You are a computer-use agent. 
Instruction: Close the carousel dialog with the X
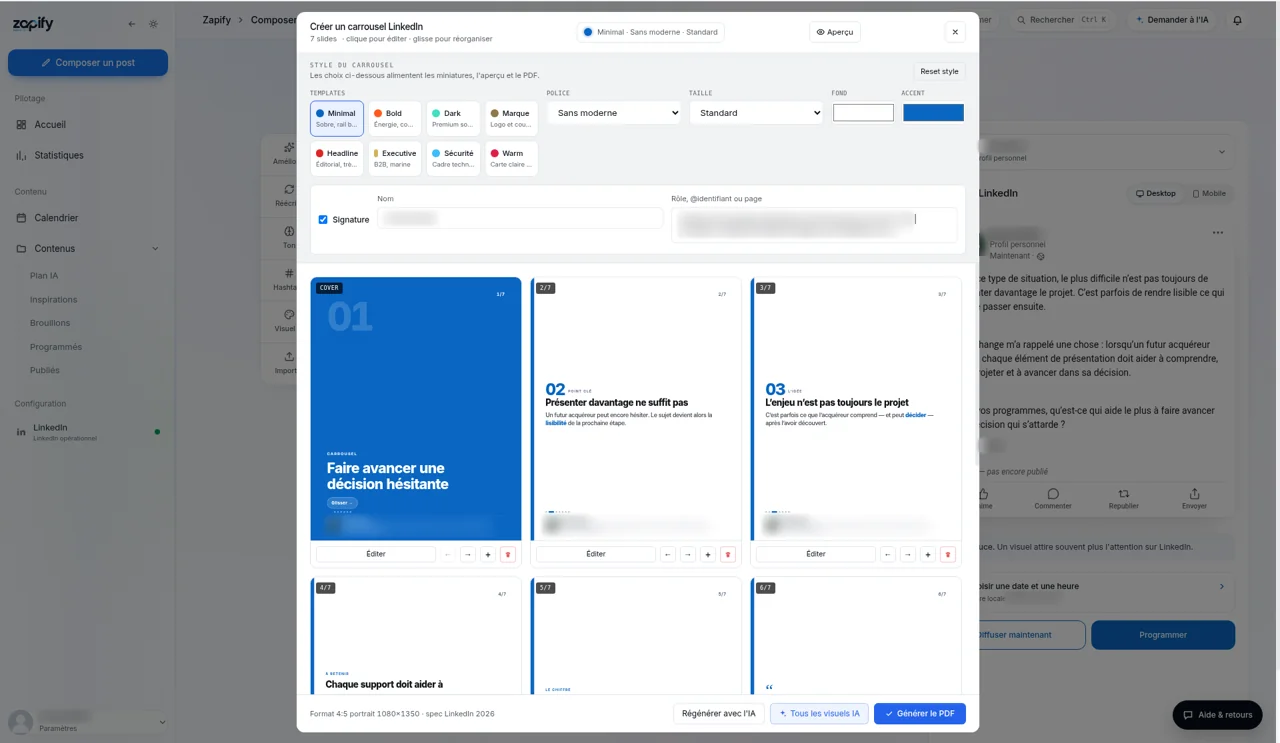(x=955, y=32)
